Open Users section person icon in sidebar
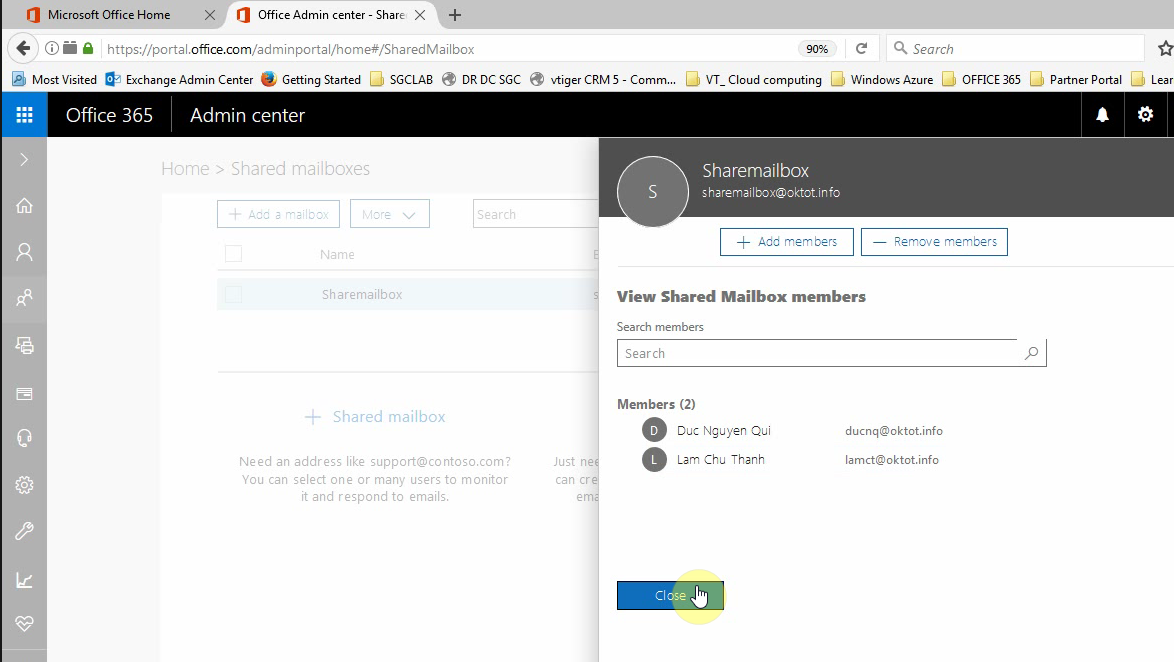Screen dimensions: 1174x662 pos(24,252)
